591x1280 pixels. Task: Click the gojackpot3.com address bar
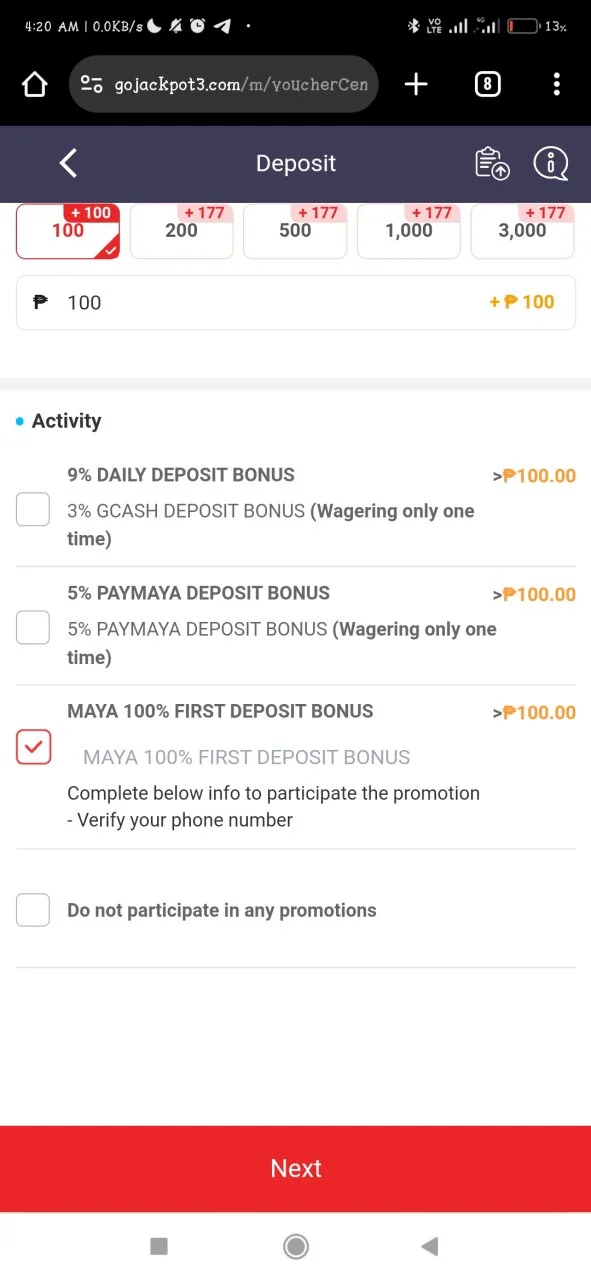pos(224,85)
